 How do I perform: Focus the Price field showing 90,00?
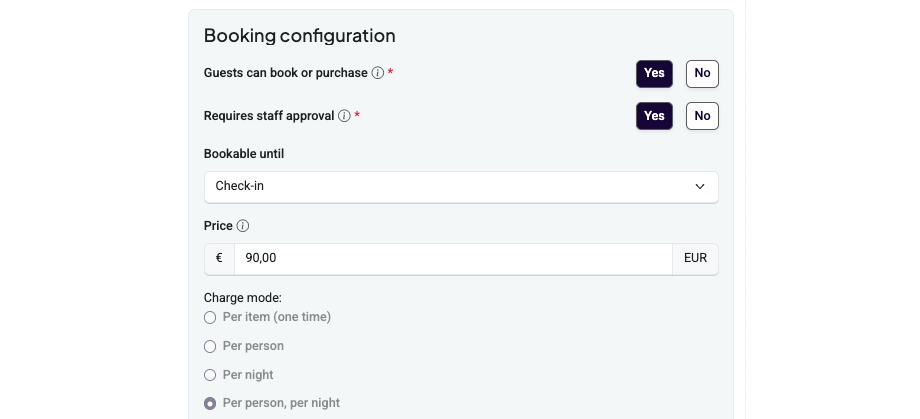click(x=453, y=259)
